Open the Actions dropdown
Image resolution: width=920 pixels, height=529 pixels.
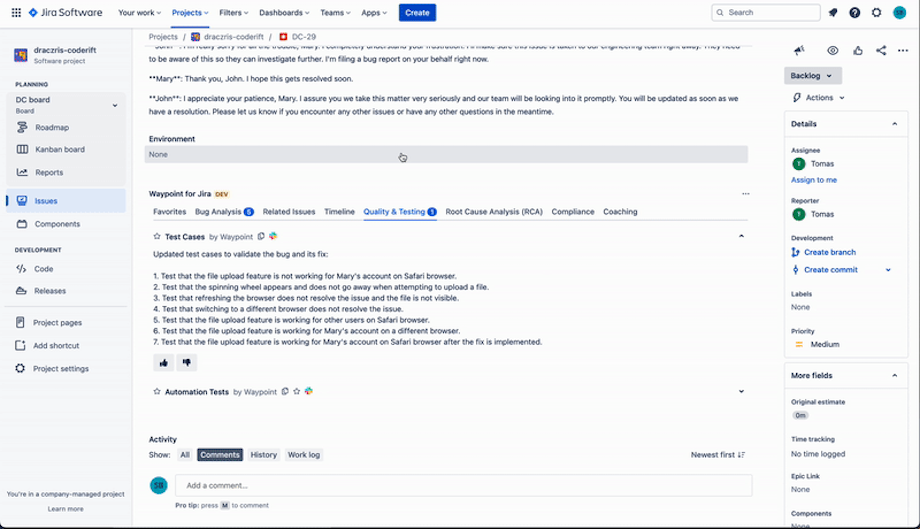[x=819, y=97]
